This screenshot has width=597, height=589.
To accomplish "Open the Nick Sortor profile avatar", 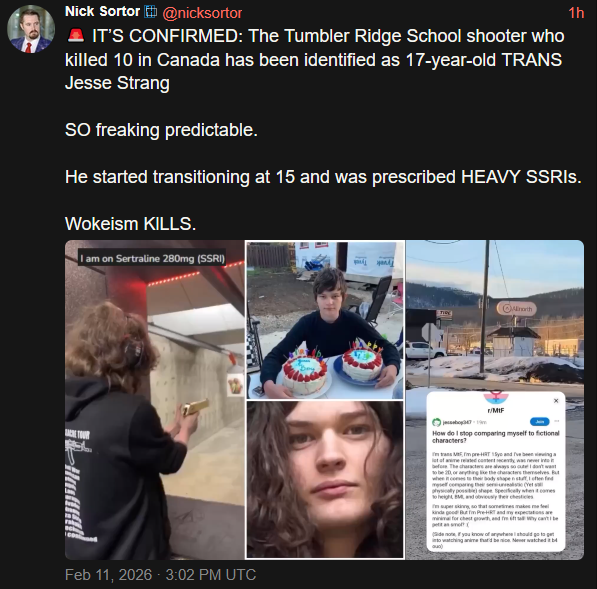I will [31, 29].
